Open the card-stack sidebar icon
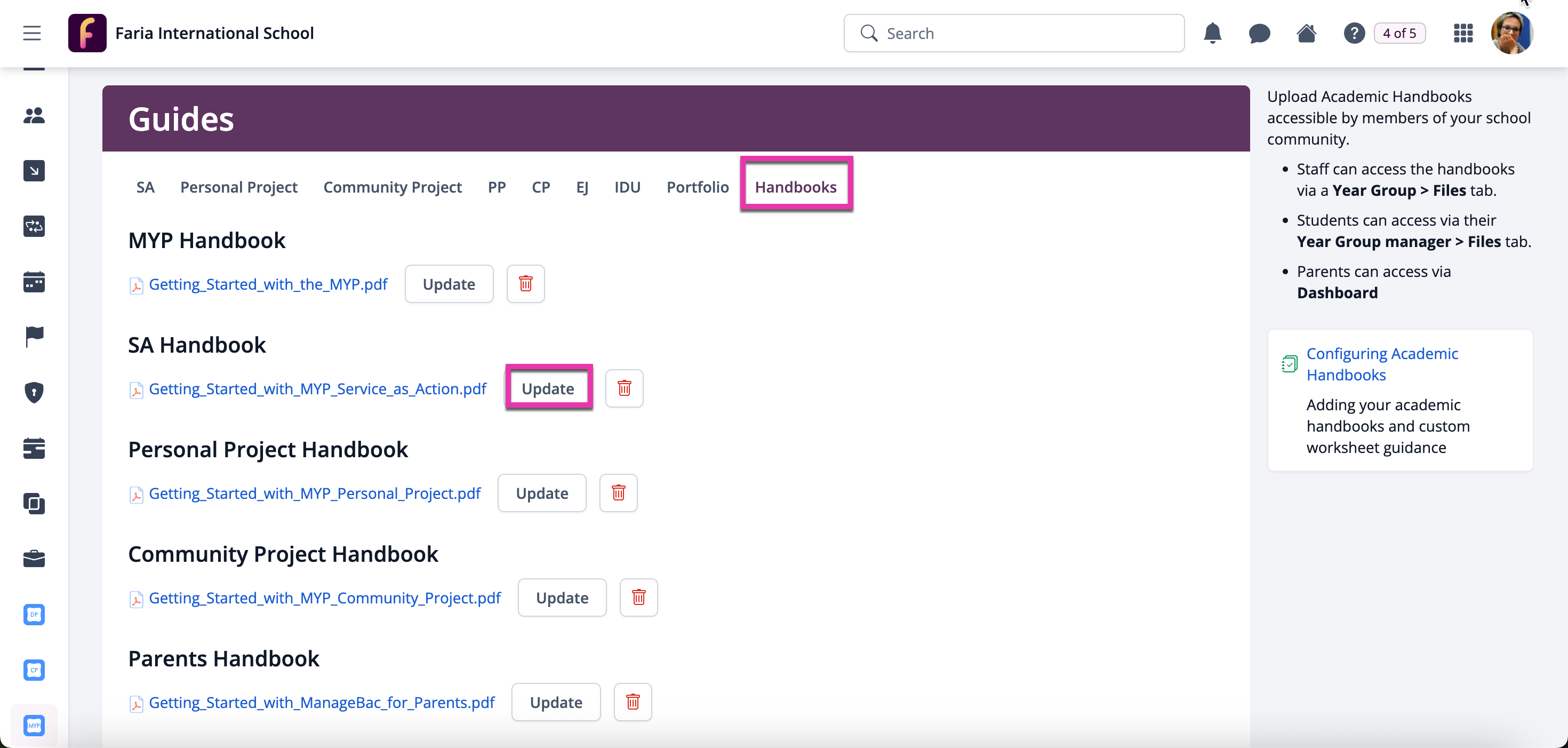Image resolution: width=1568 pixels, height=748 pixels. pyautogui.click(x=34, y=448)
